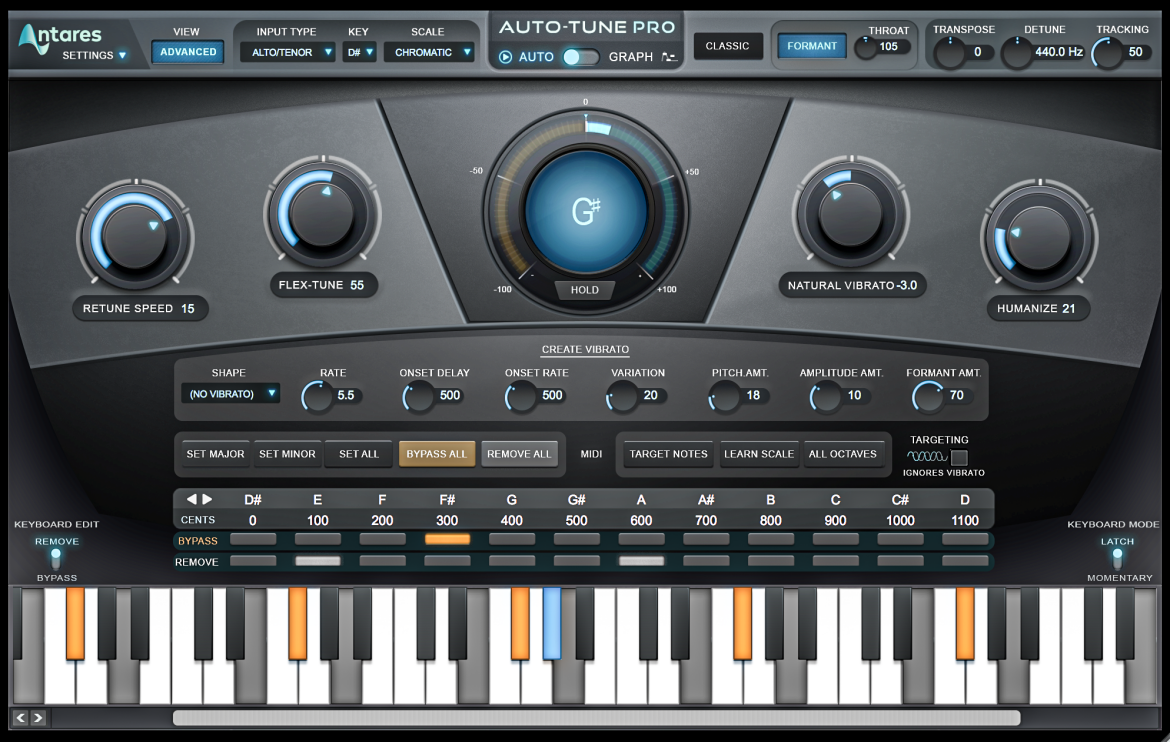The width and height of the screenshot is (1170, 742).
Task: Click the blue highlighted piano key
Action: (552, 623)
